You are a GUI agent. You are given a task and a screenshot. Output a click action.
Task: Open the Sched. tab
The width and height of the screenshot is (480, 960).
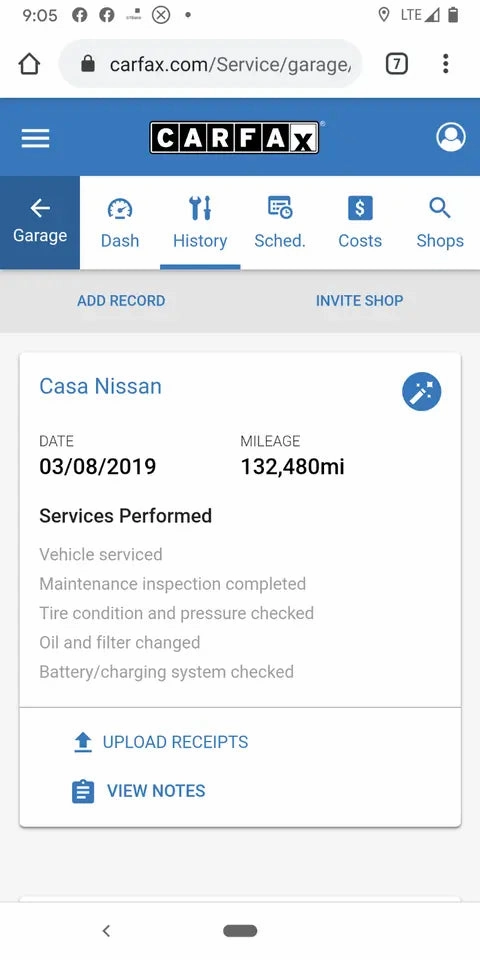[280, 222]
